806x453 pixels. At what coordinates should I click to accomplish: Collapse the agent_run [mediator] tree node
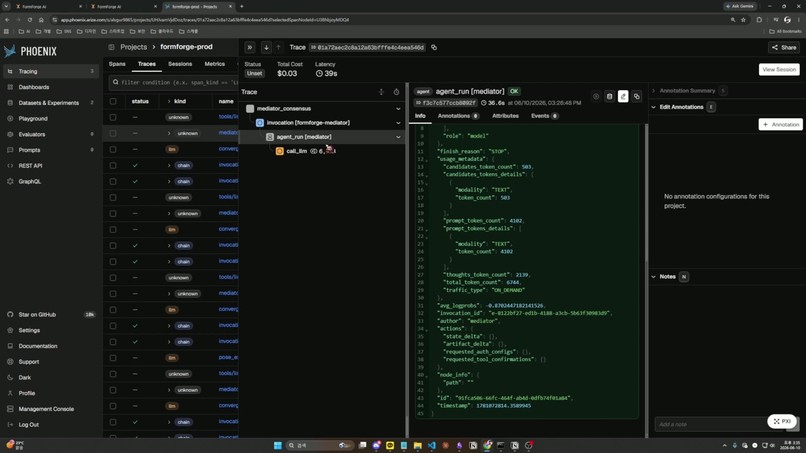(x=398, y=137)
